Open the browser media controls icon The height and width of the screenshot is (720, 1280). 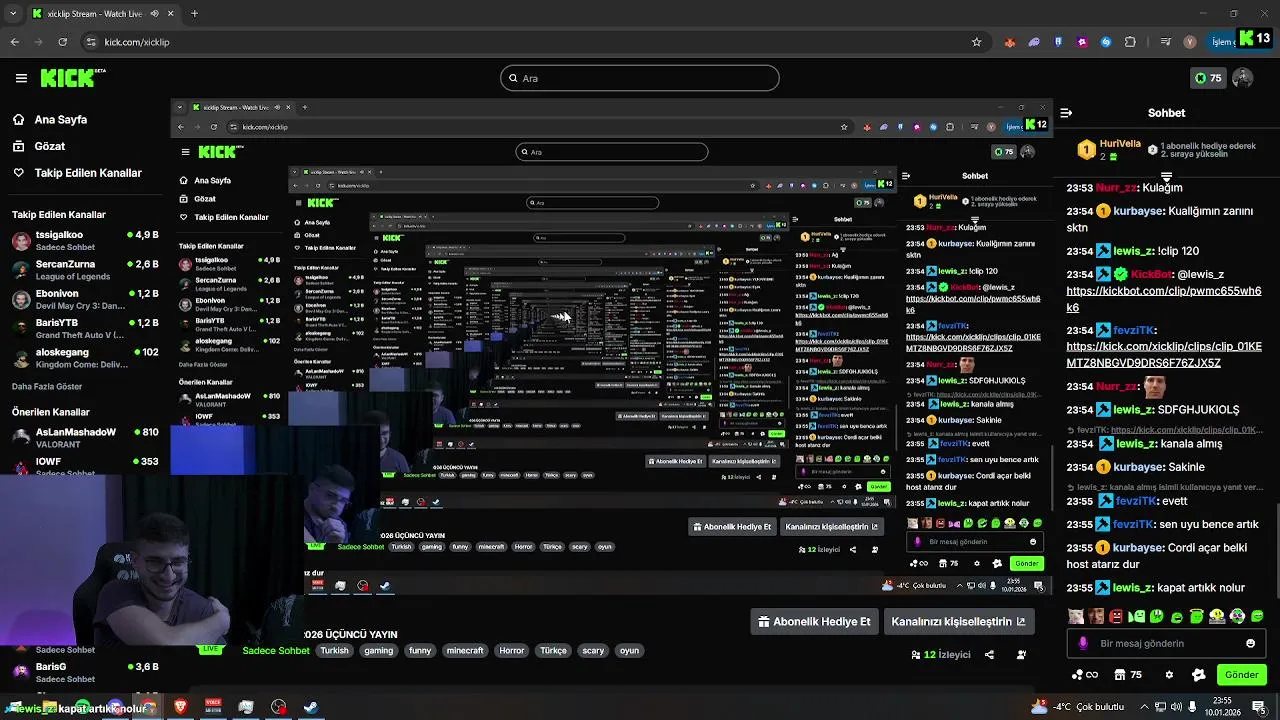pyautogui.click(x=1165, y=42)
